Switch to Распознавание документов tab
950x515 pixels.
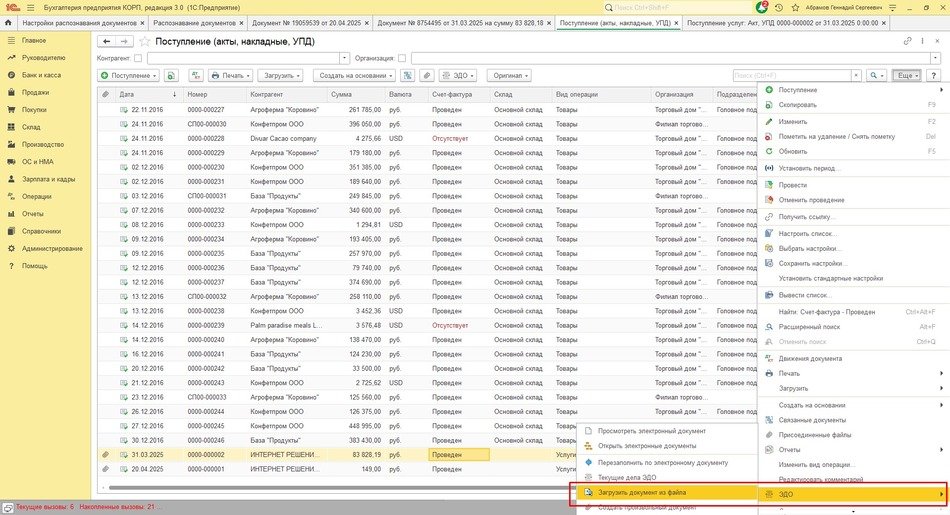(195, 22)
